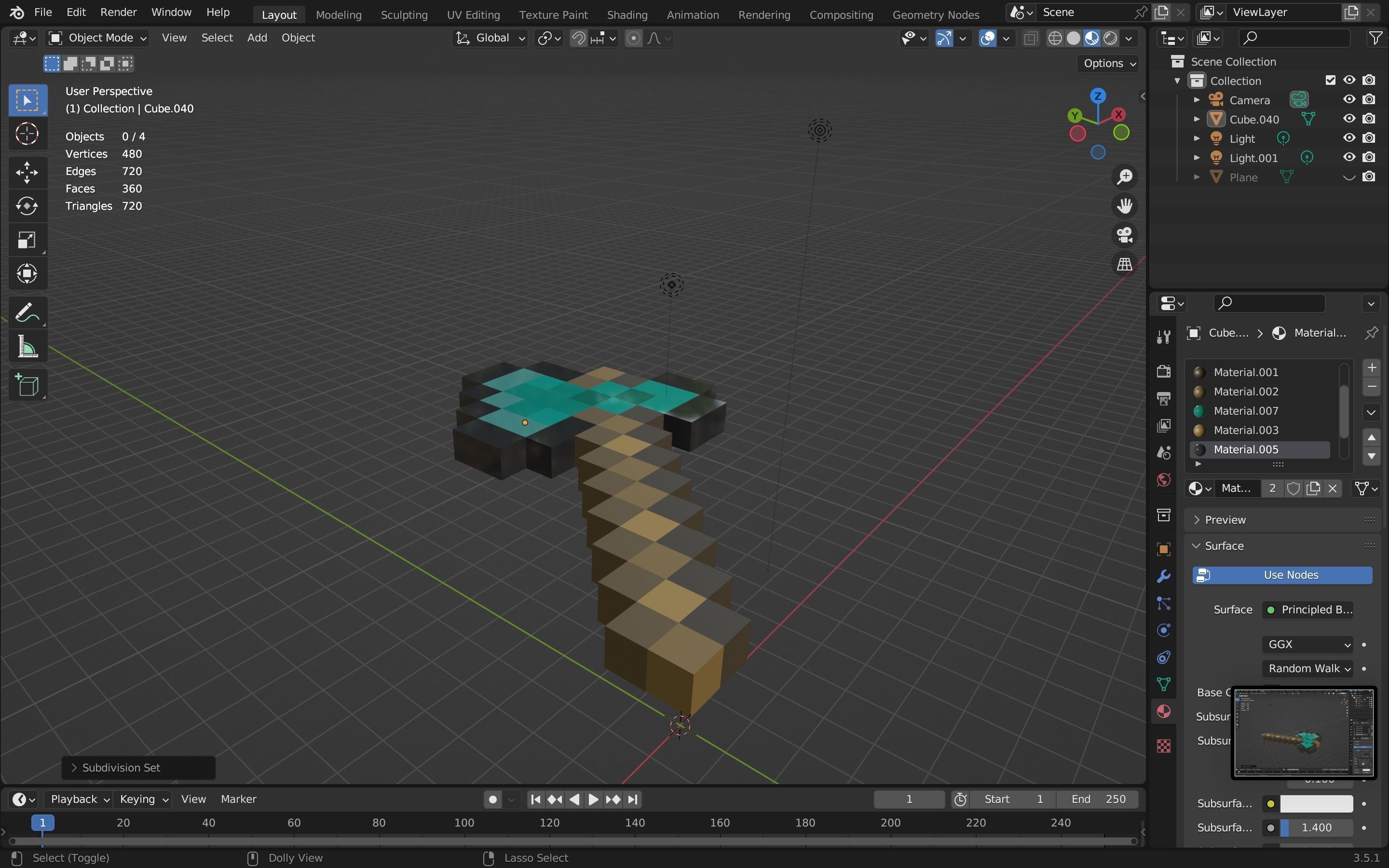Toggle camera view icon
The height and width of the screenshot is (868, 1389).
pos(1124,235)
